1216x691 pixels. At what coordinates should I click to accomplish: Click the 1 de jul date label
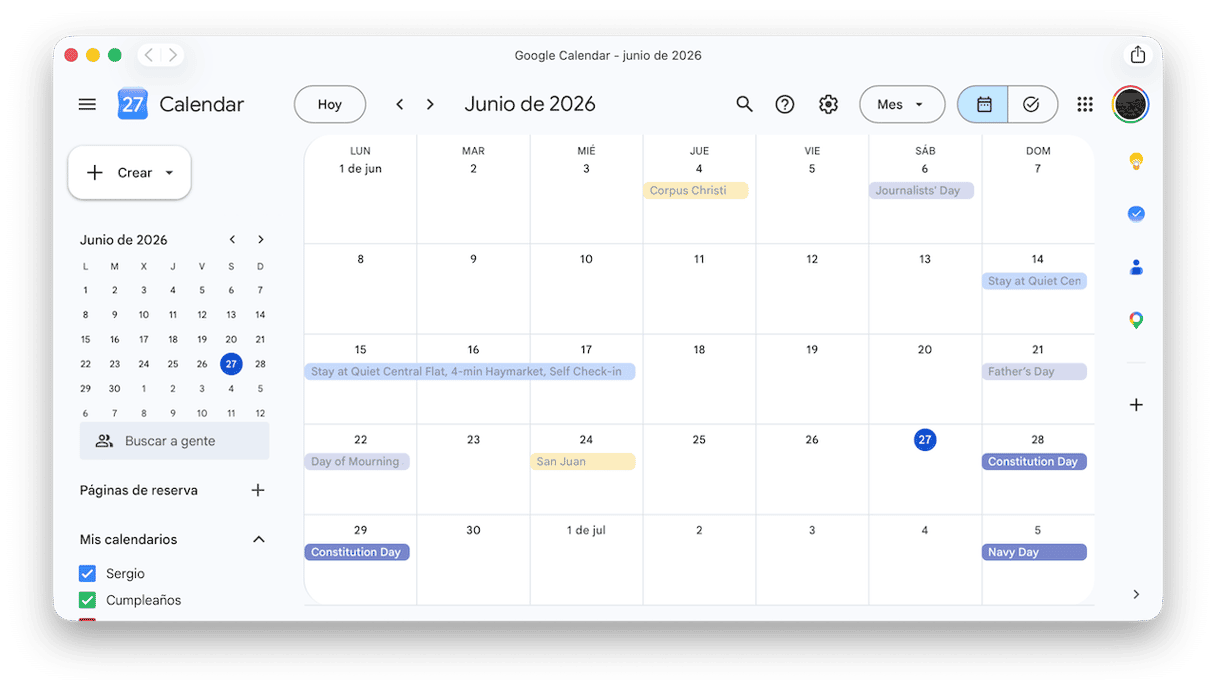(586, 530)
